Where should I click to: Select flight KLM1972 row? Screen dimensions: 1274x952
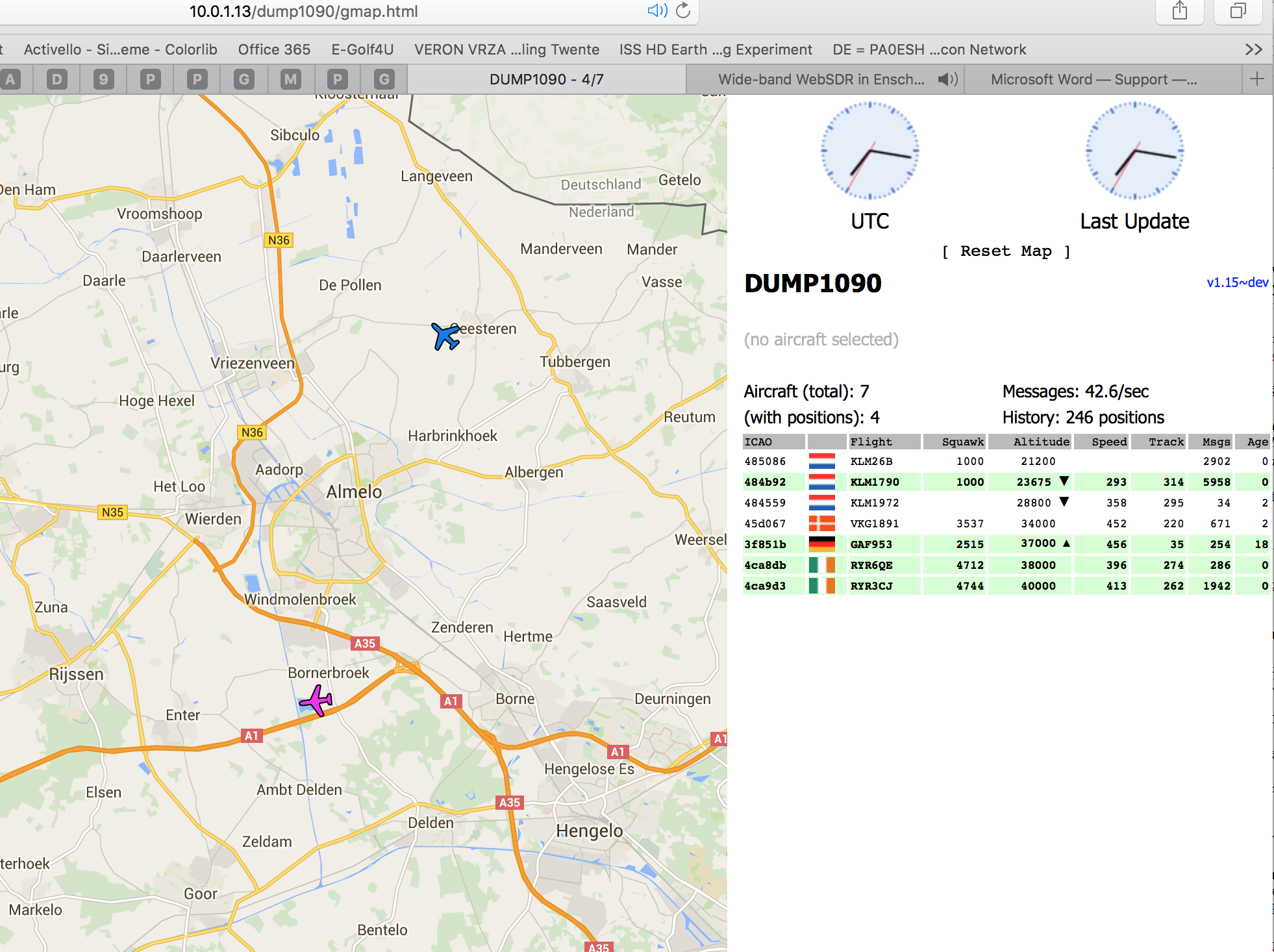[1006, 503]
